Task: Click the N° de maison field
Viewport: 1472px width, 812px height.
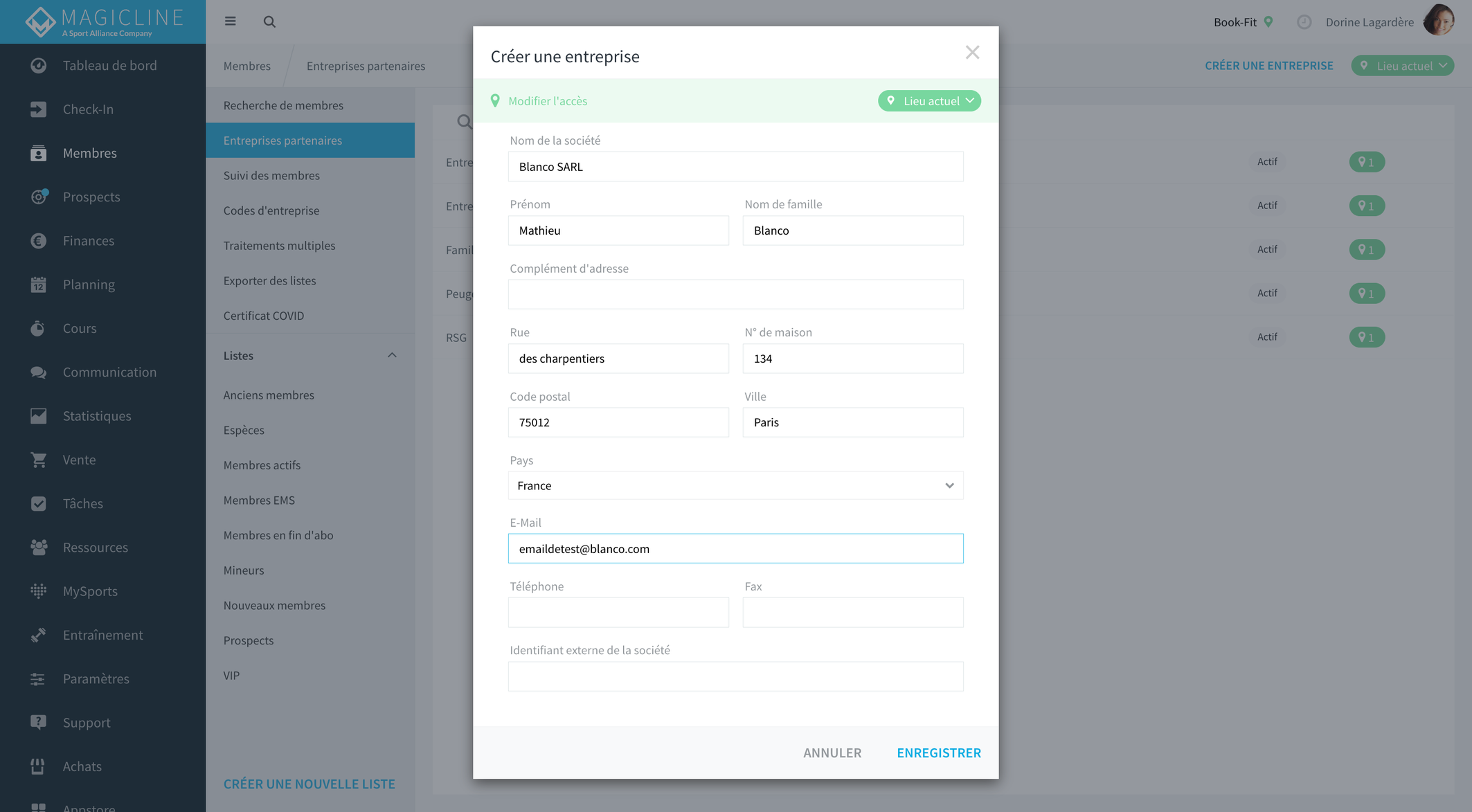Action: [x=852, y=359]
